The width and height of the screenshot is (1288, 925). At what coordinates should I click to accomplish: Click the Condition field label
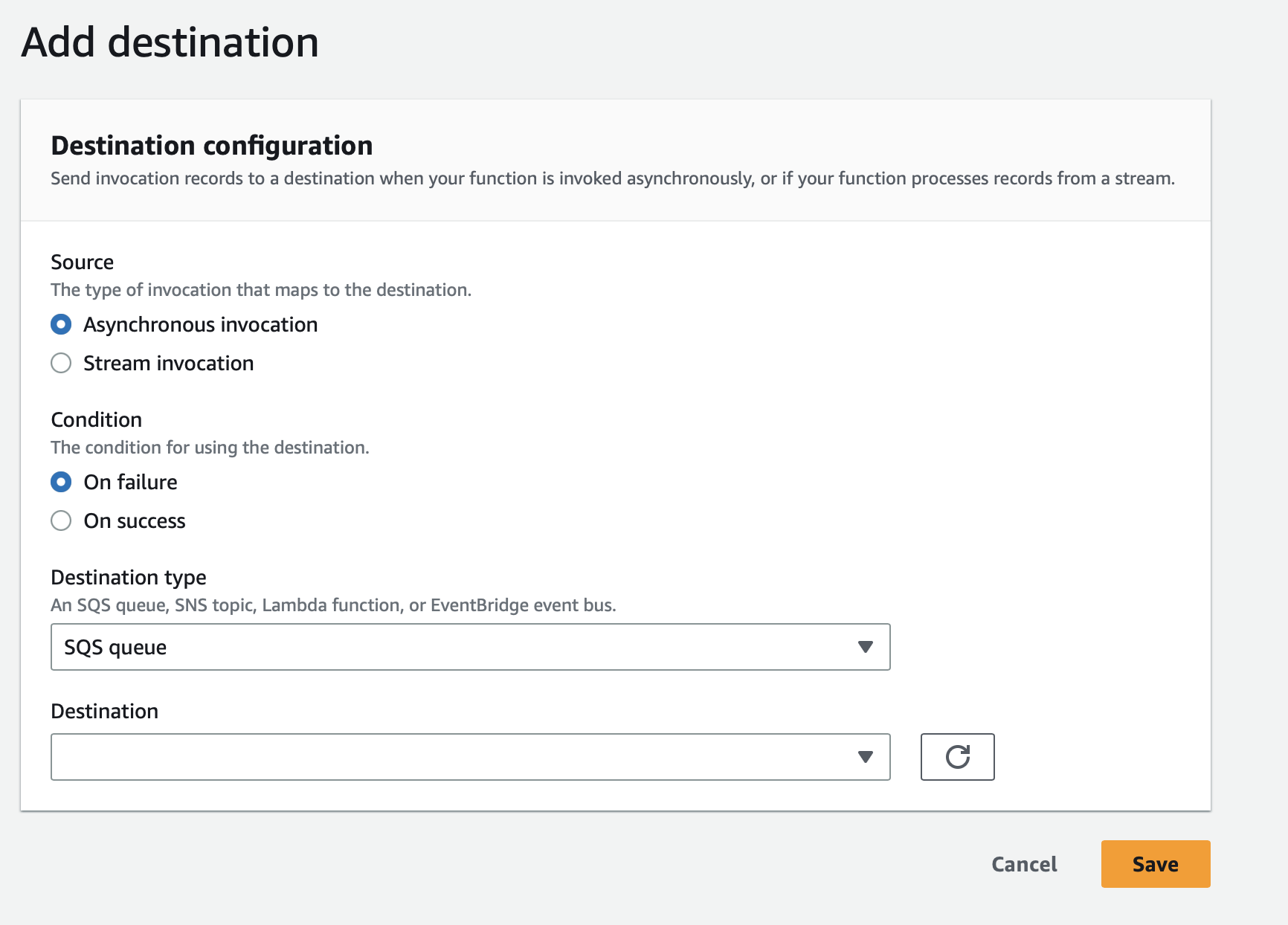96,420
